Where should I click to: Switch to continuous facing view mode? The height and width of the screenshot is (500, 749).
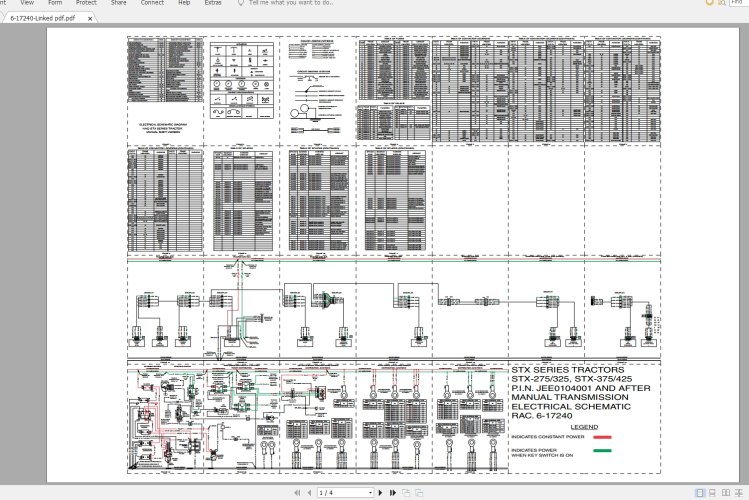(x=739, y=493)
